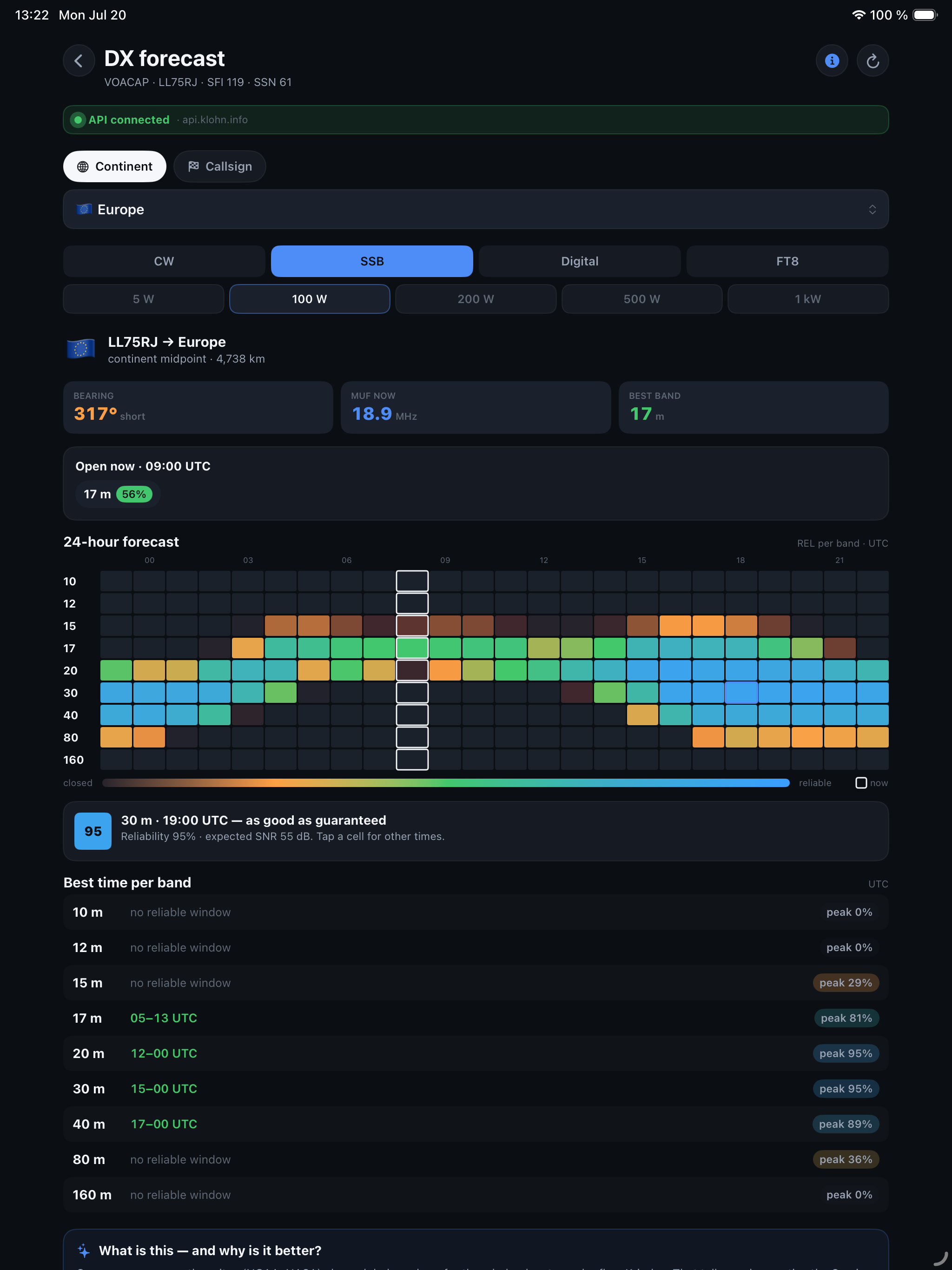Tap the 13:22 status bar clock
The width and height of the screenshot is (952, 1270).
pos(32,15)
